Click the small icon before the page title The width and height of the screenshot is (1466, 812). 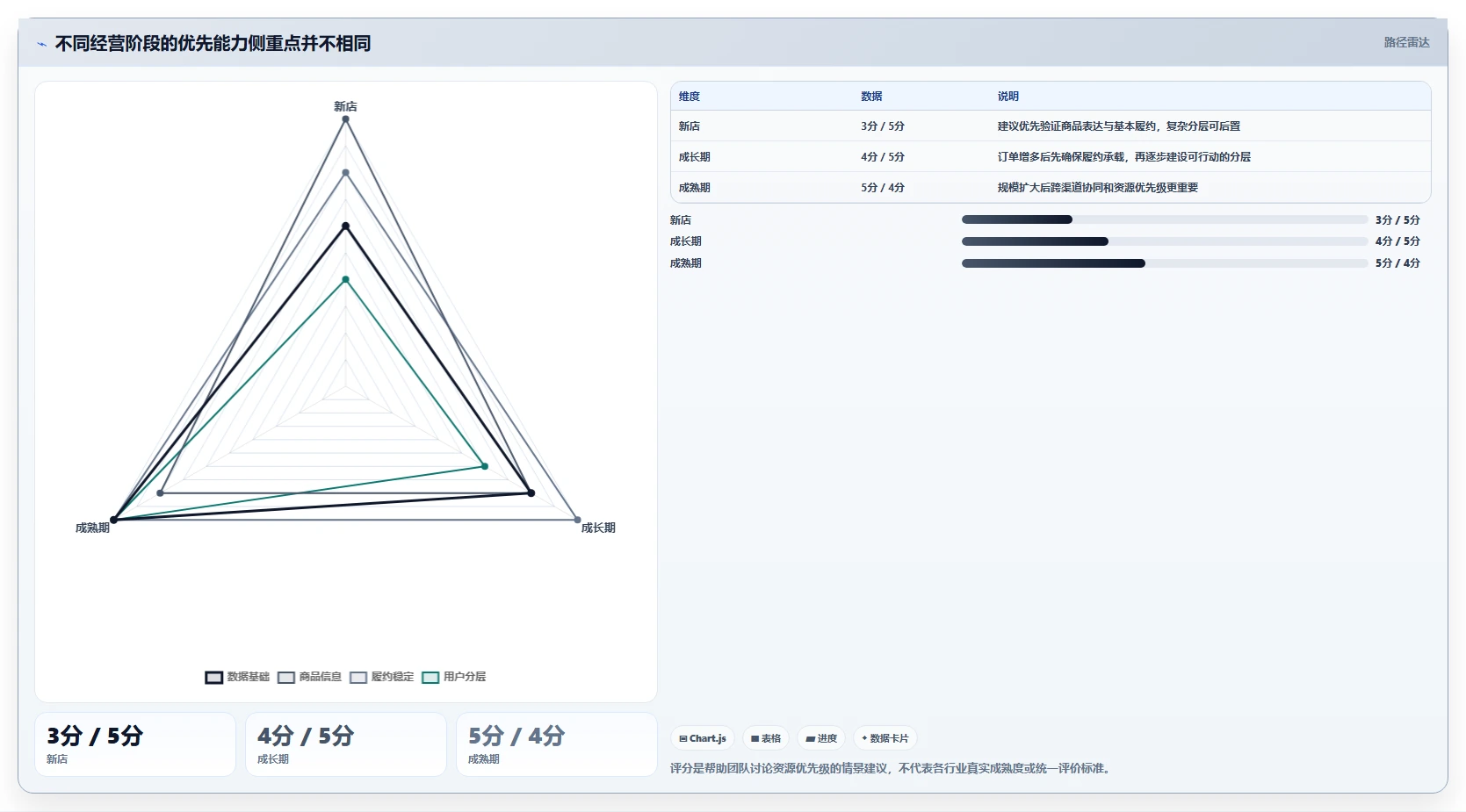[x=41, y=44]
